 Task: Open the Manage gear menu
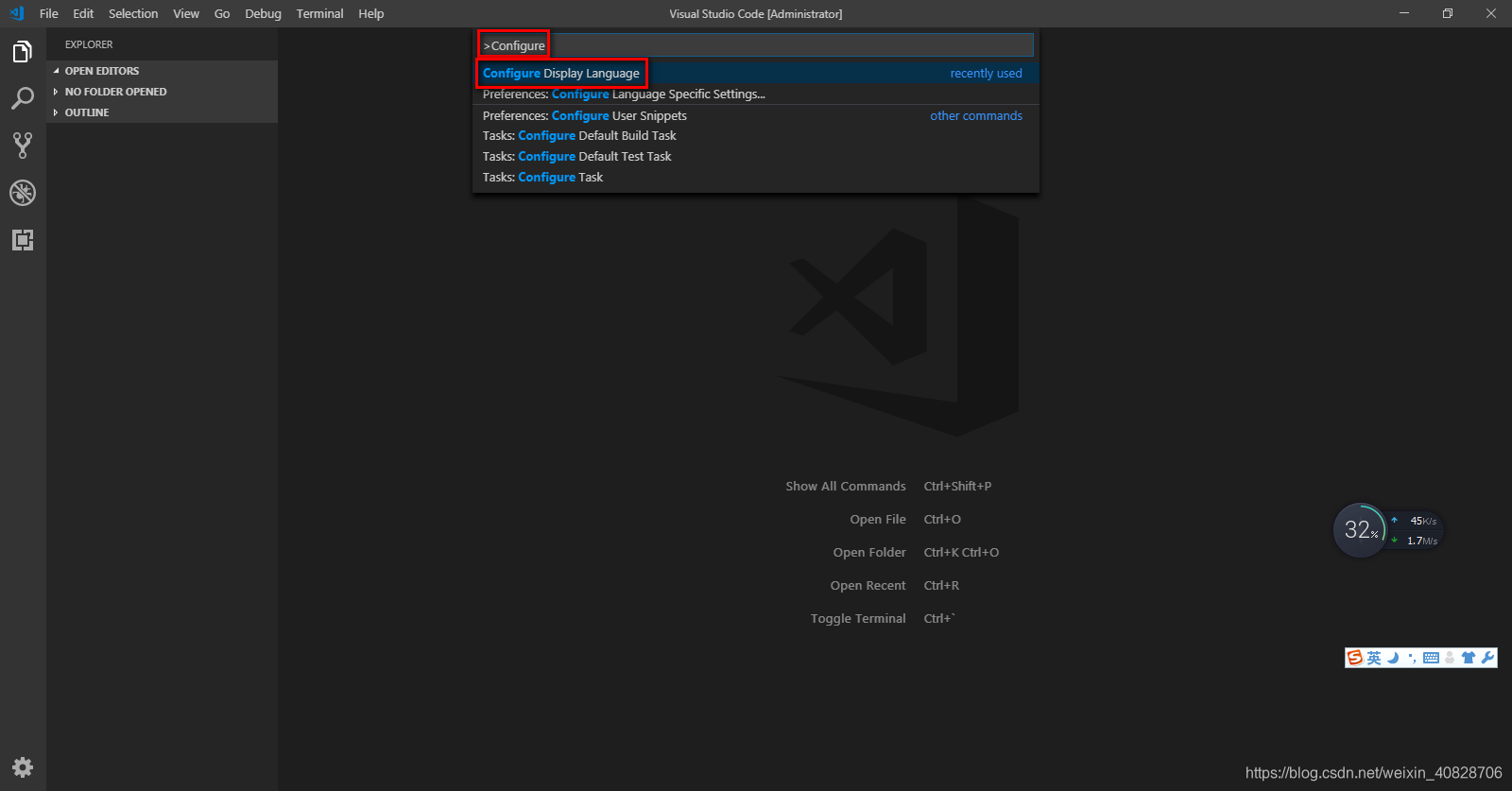(23, 767)
